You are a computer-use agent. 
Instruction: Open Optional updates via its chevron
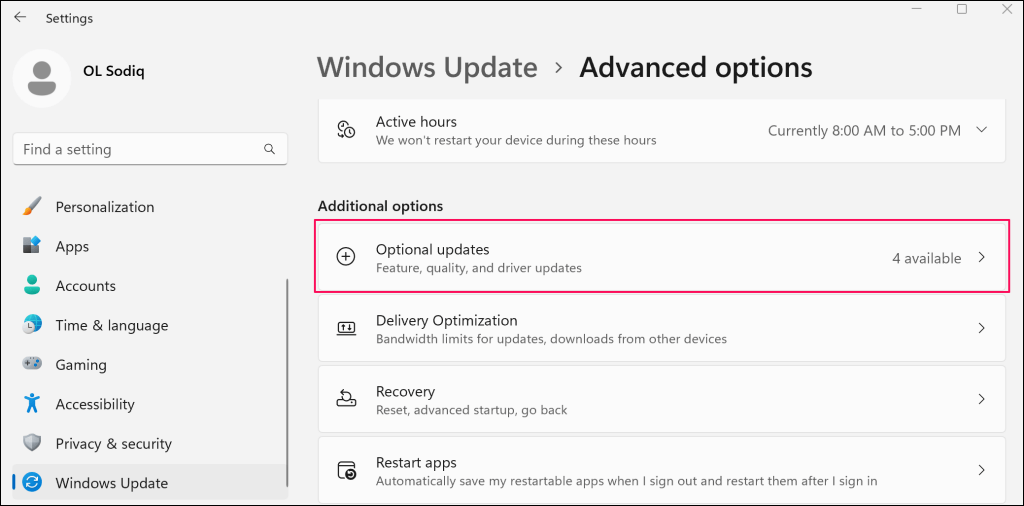[981, 258]
